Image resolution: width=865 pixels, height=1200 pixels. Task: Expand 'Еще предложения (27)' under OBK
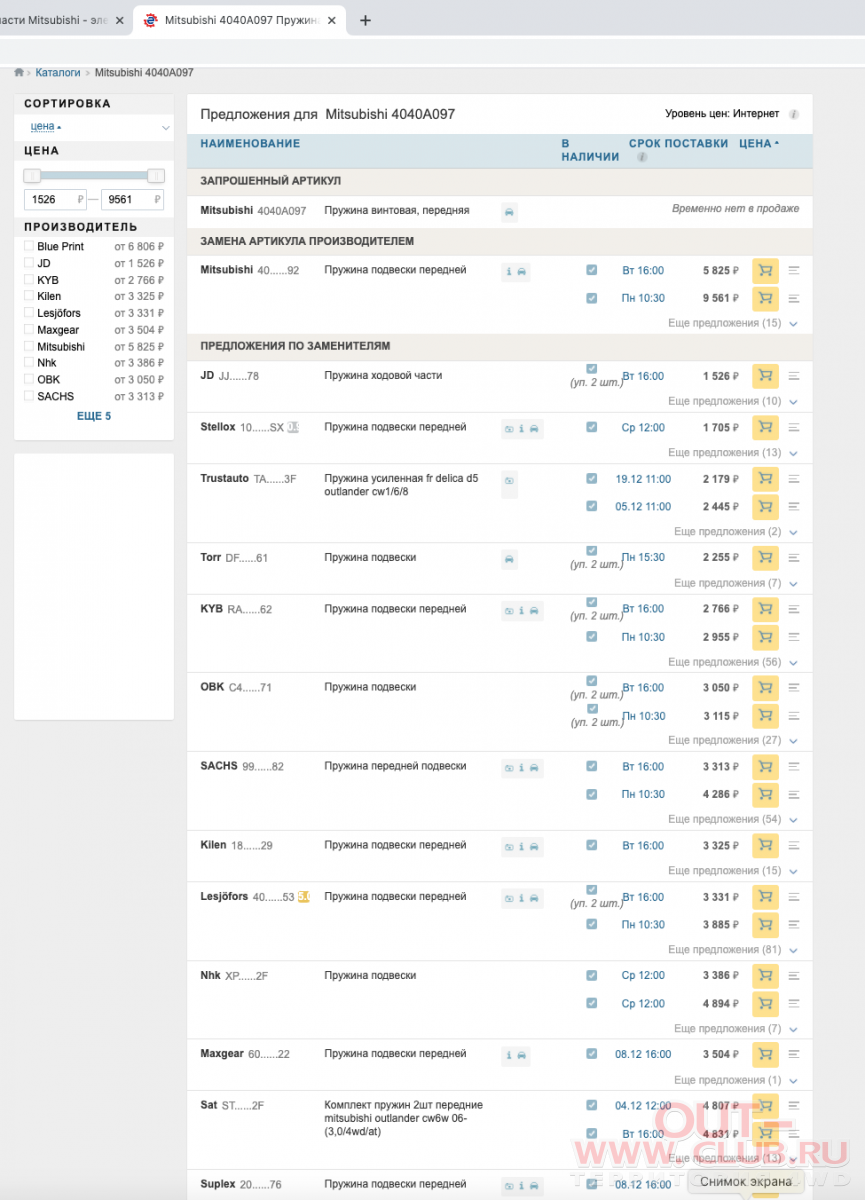pos(732,740)
